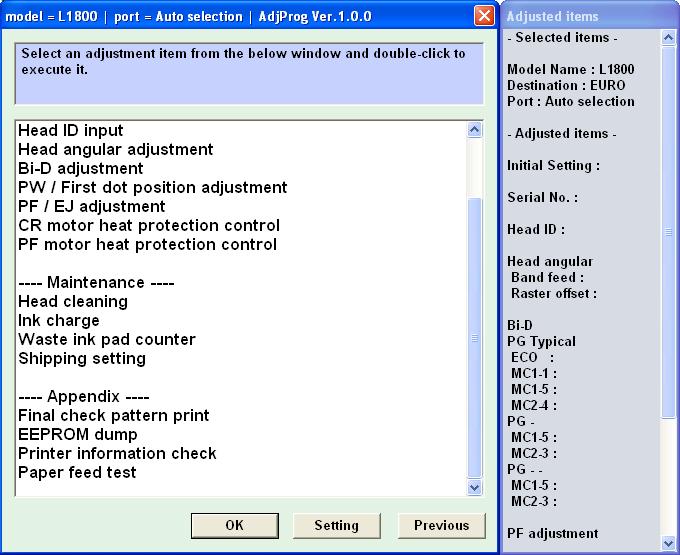Screen dimensions: 680x555
Task: Click ECO label in side panel
Action: [532, 358]
